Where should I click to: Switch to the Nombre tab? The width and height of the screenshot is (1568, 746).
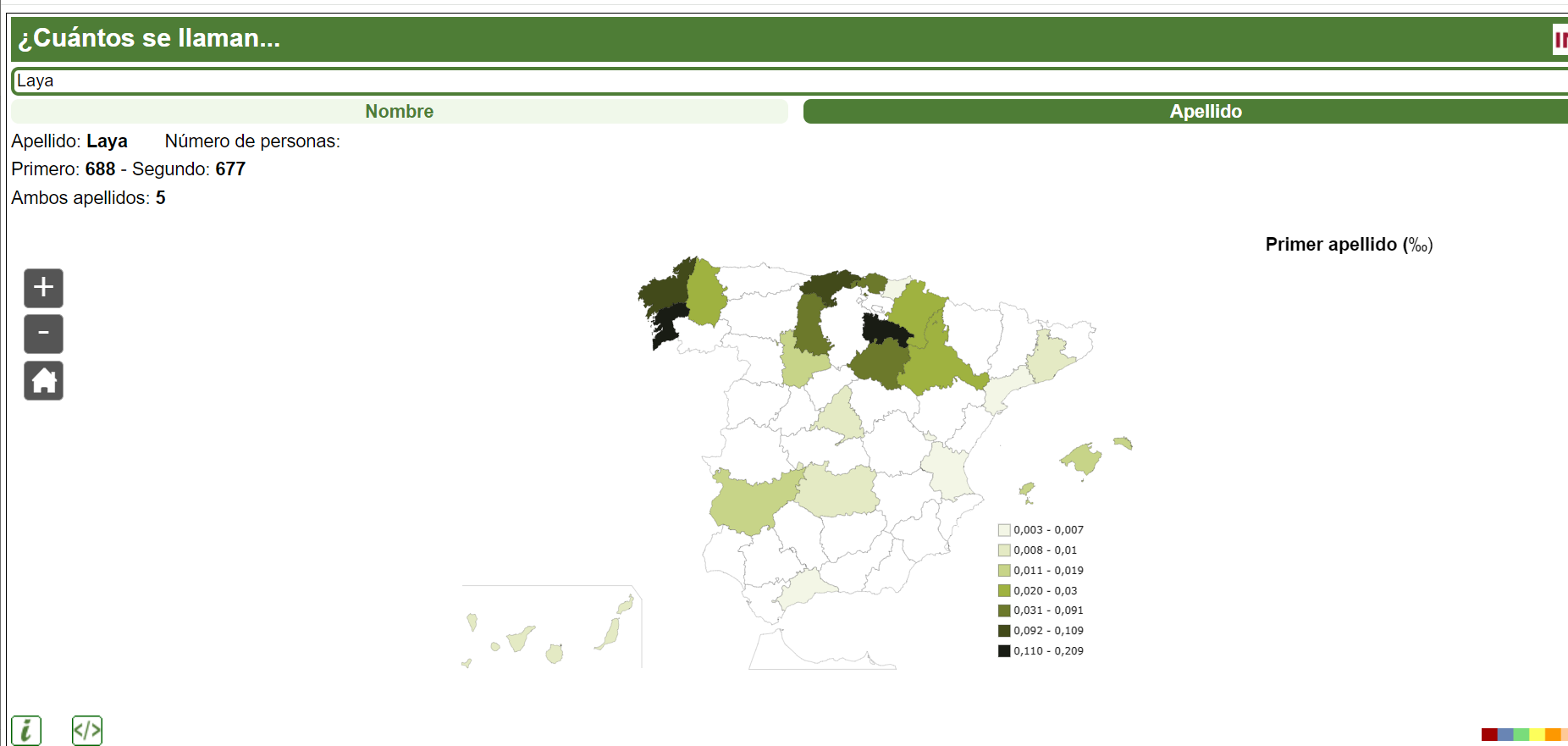(x=399, y=112)
